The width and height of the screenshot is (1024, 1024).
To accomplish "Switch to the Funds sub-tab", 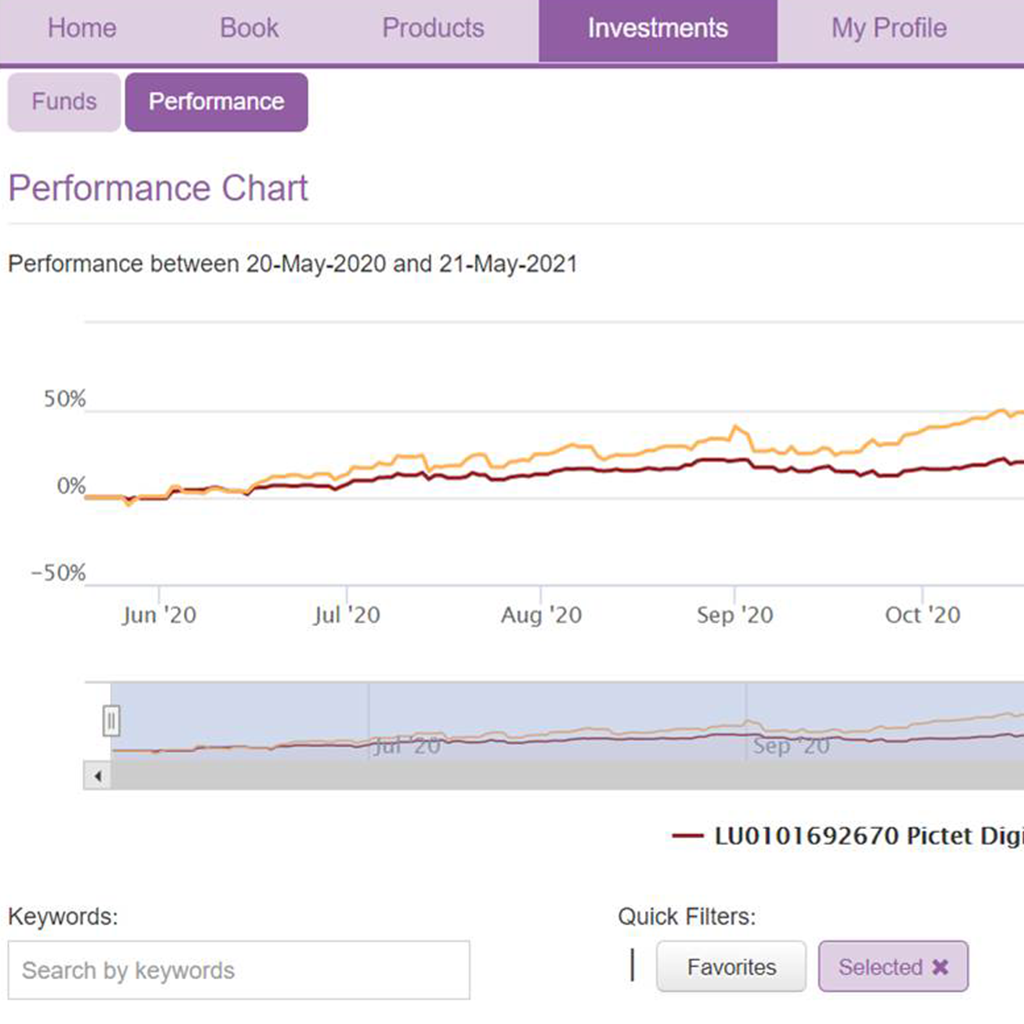I will 64,102.
